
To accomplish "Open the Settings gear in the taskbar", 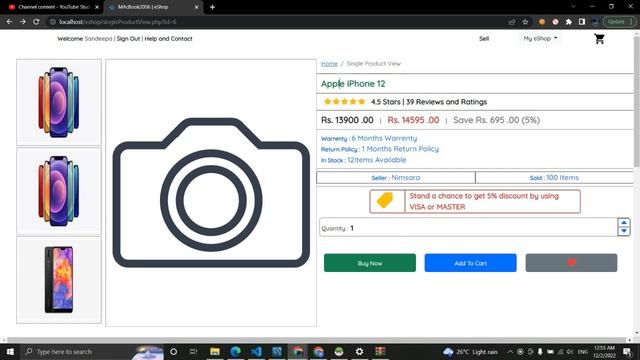I will pyautogui.click(x=359, y=351).
